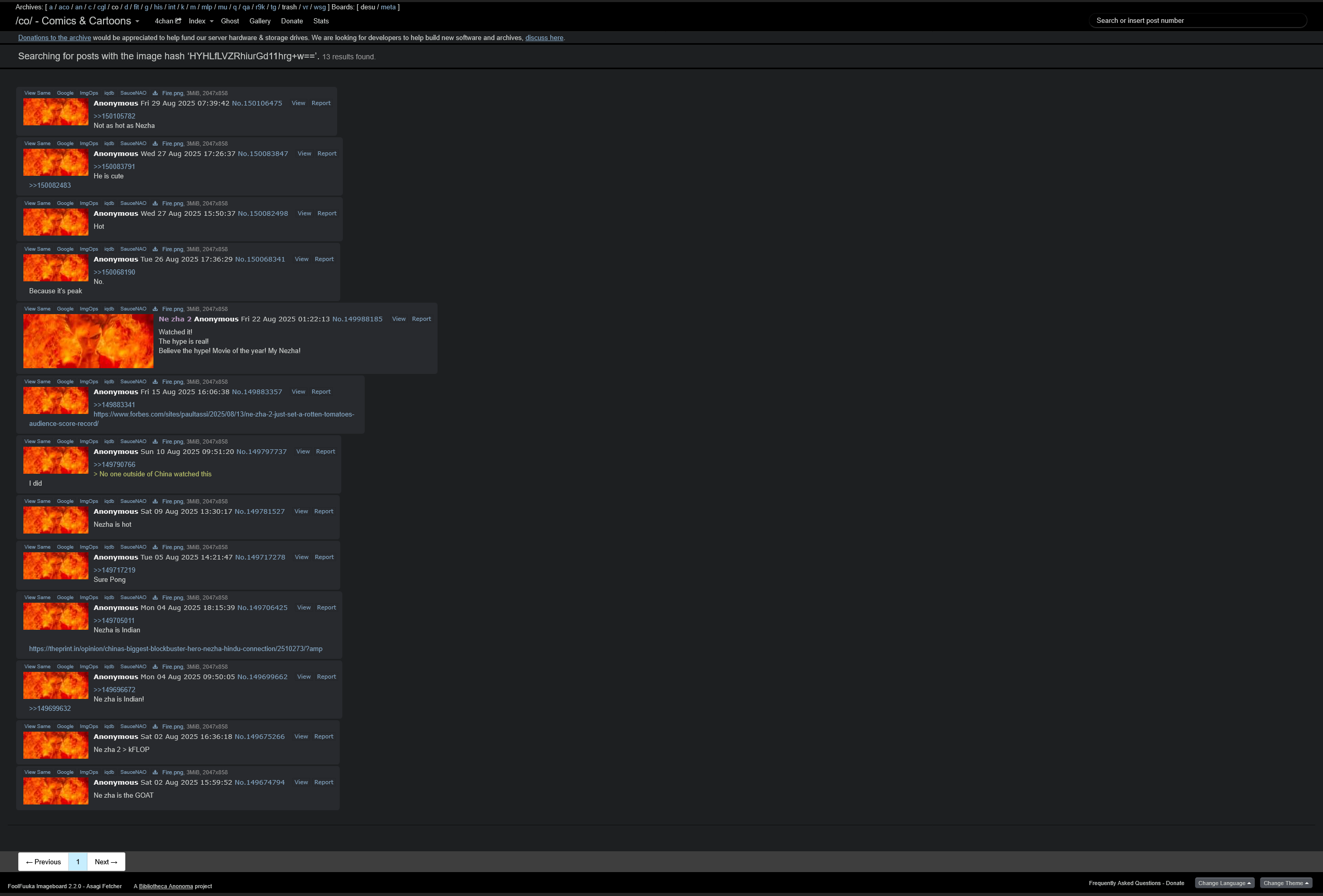Expand the /co/ Comics & Cartoons board dropdown
Viewport: 1323px width, 896px height.
(x=137, y=22)
